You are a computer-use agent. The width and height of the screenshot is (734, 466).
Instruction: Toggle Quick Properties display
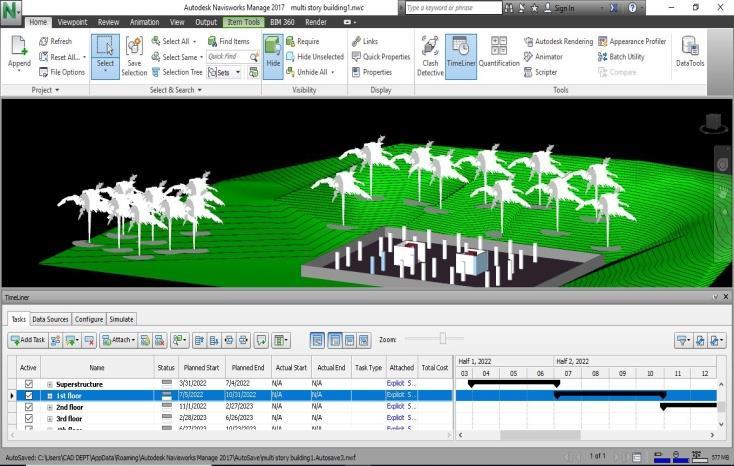tap(381, 57)
